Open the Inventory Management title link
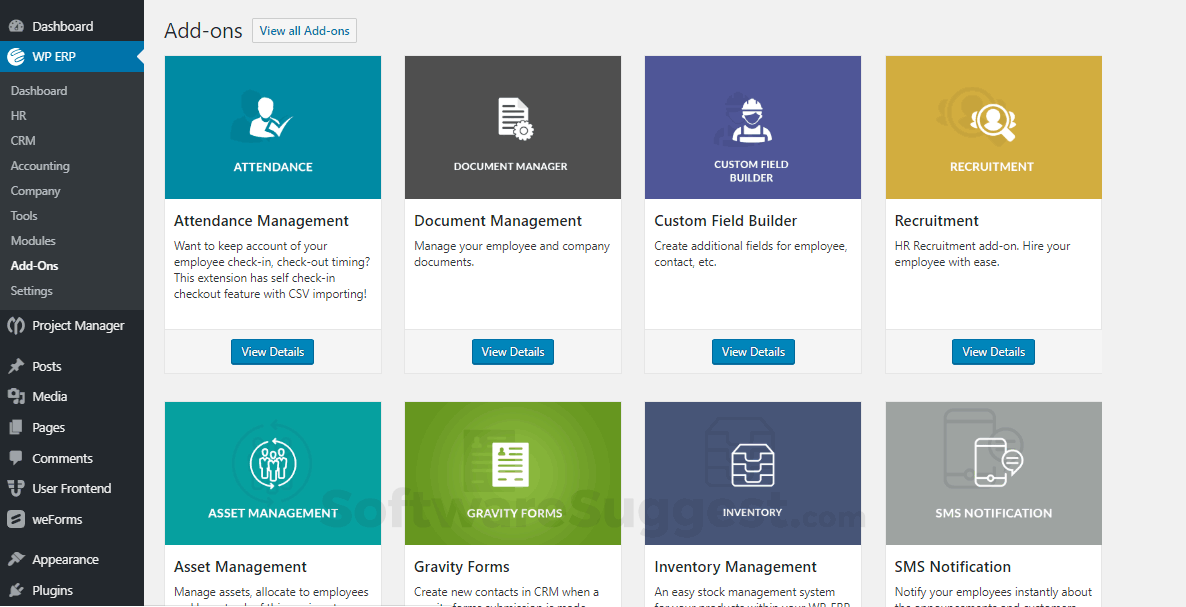The image size is (1186, 607). pyautogui.click(x=735, y=566)
